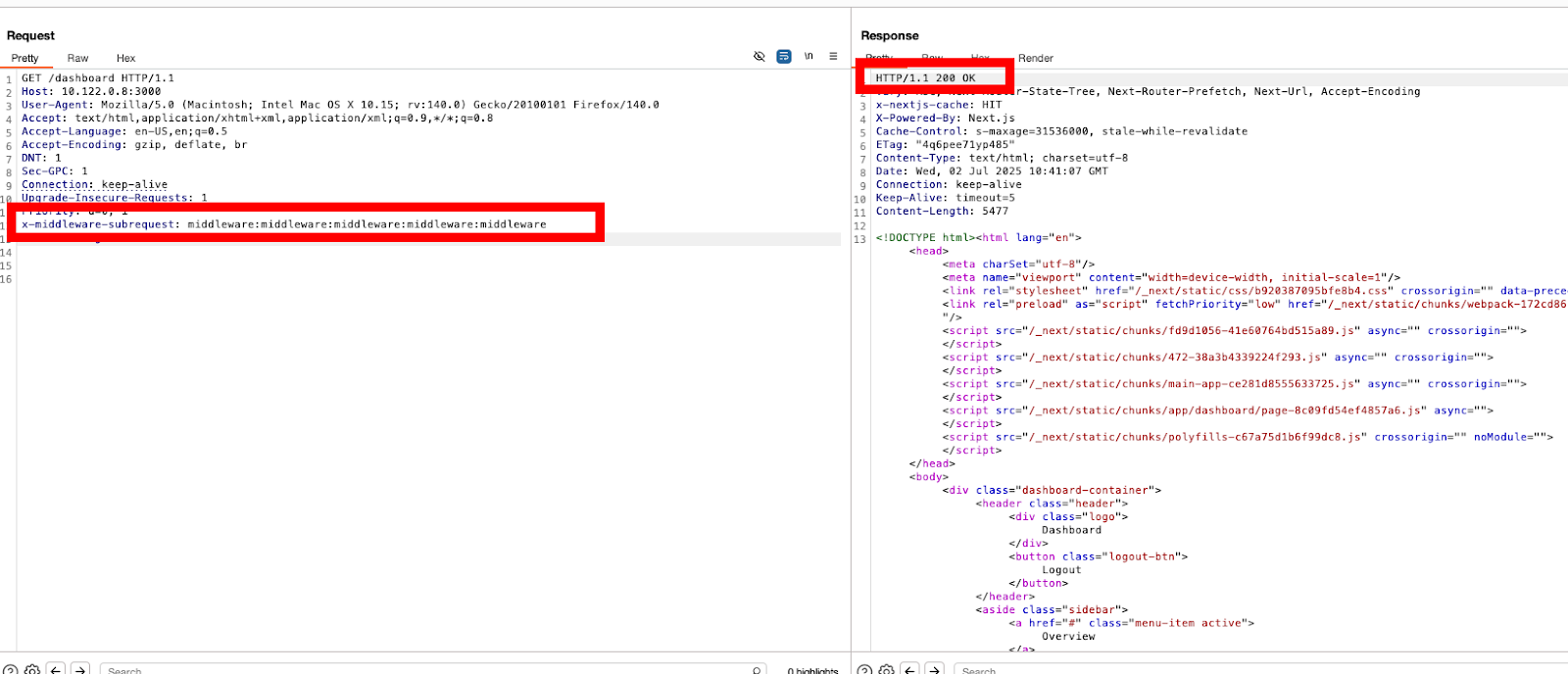Click the Request search magnifier icon
This screenshot has height=674, width=1568.
click(x=757, y=670)
